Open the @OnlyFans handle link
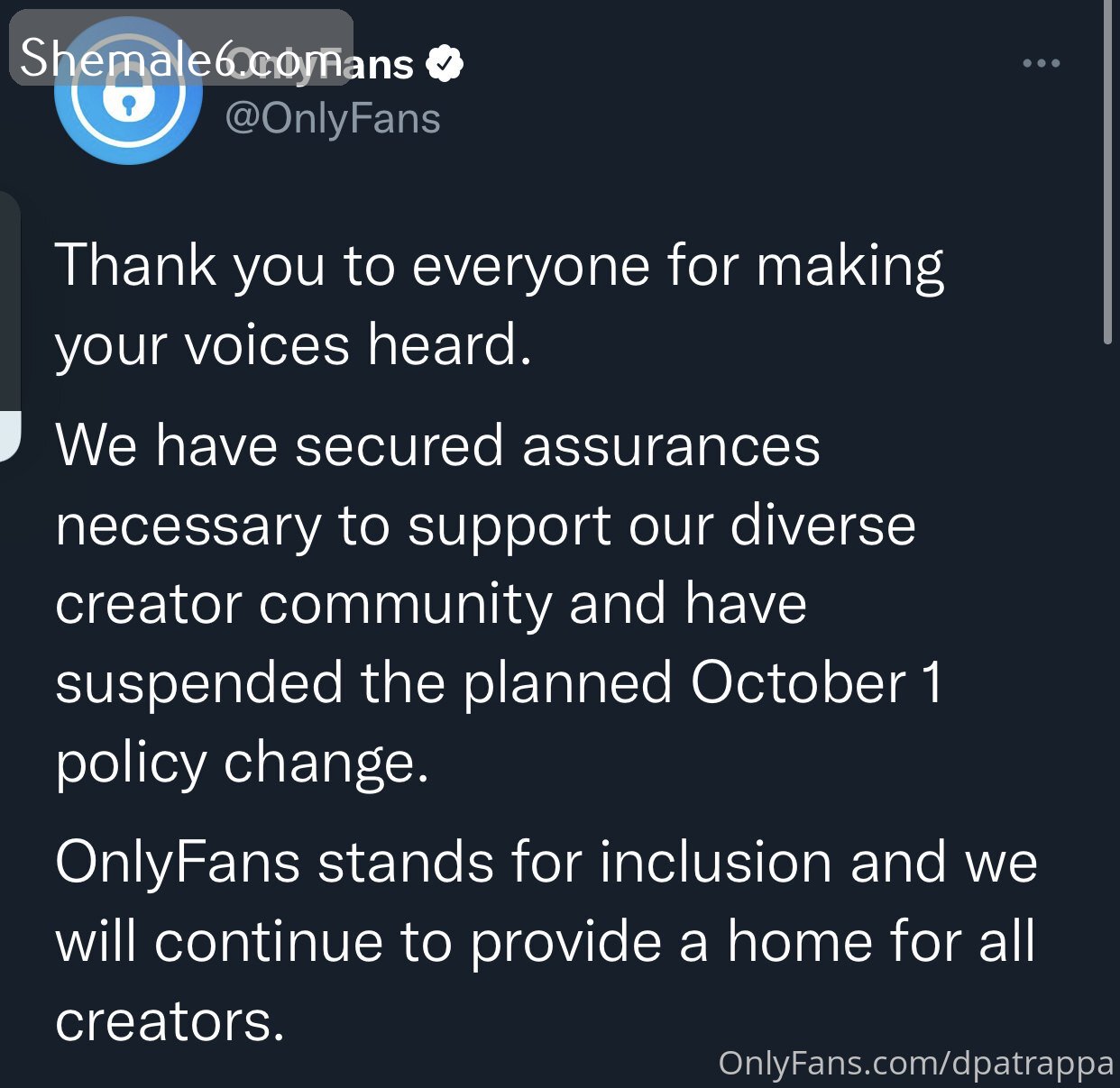The height and width of the screenshot is (1088, 1120). (x=333, y=118)
